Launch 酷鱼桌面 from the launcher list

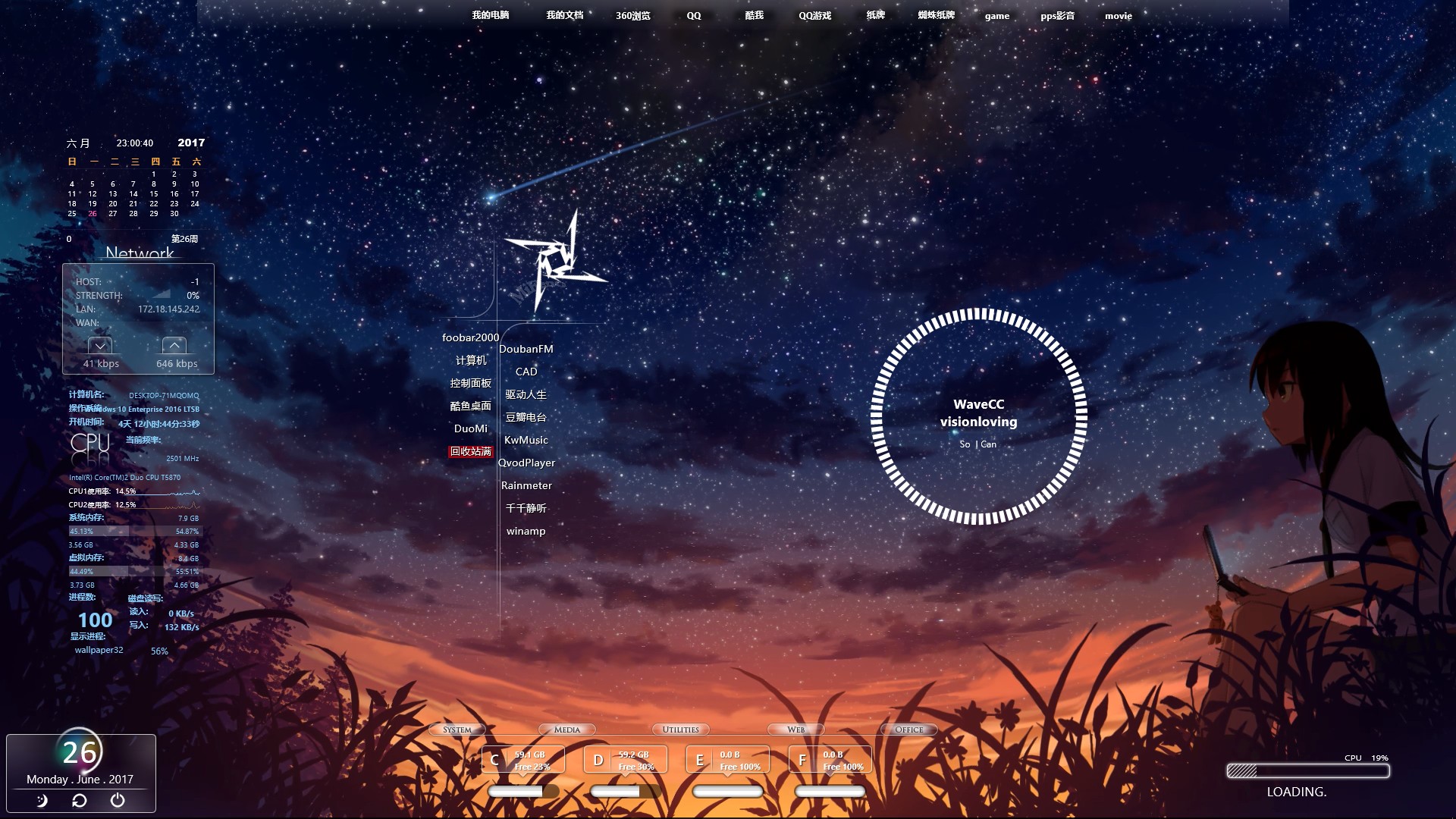tap(471, 406)
